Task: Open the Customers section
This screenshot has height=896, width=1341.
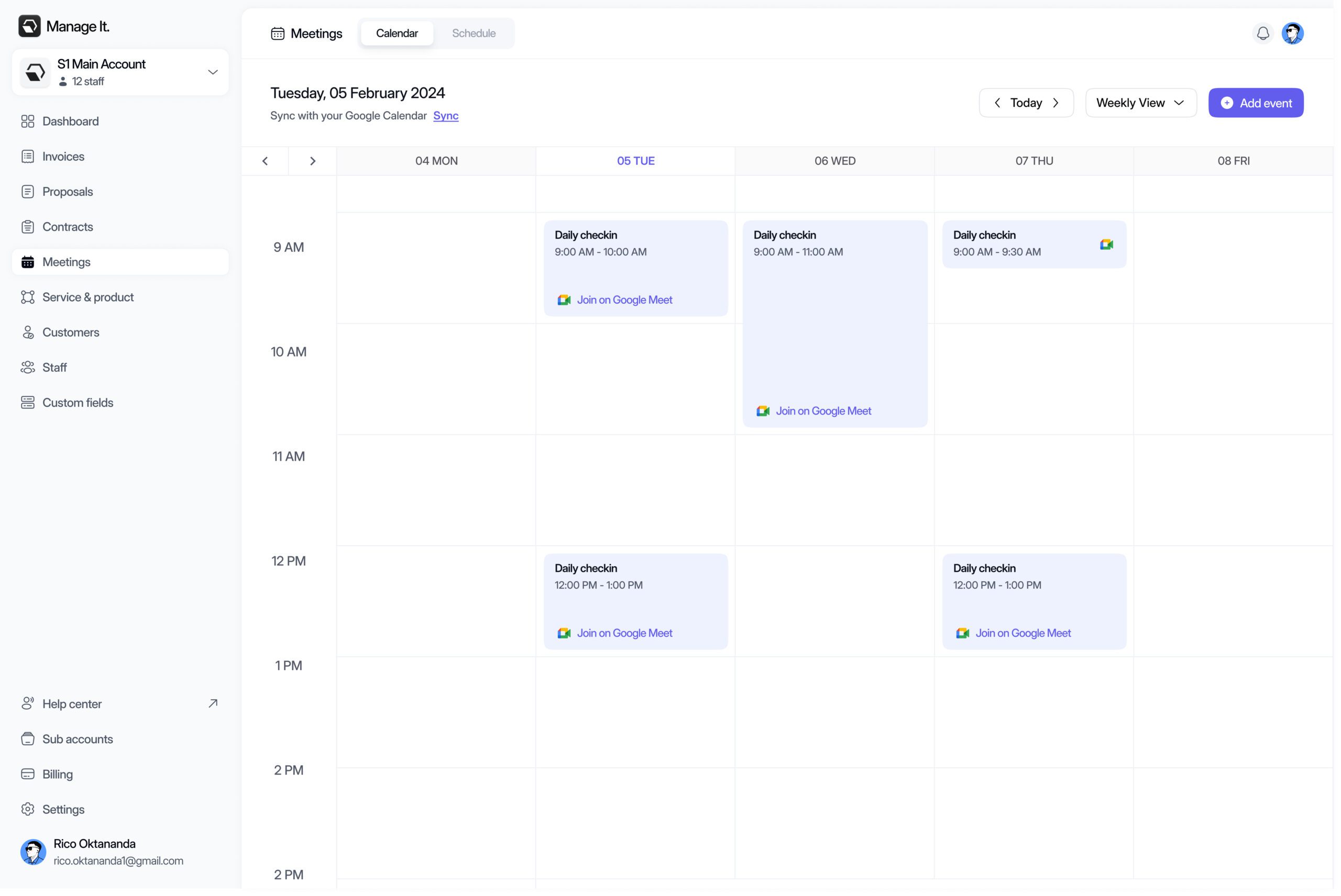Action: click(x=70, y=333)
